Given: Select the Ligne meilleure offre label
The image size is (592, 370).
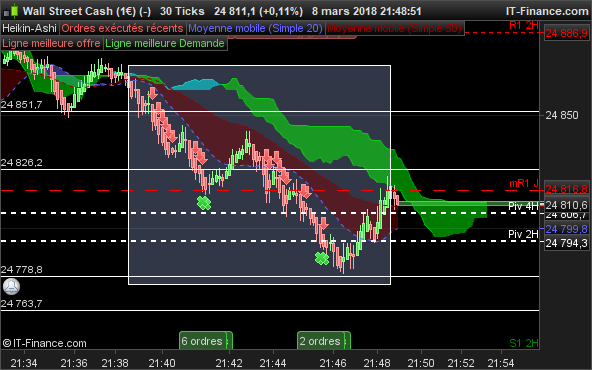Looking at the screenshot, I should coord(51,43).
